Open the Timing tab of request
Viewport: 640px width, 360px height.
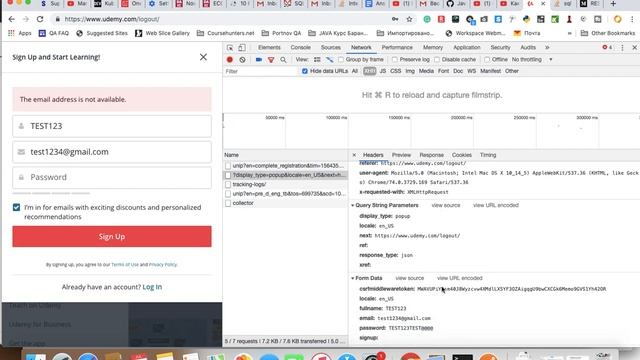click(x=488, y=155)
